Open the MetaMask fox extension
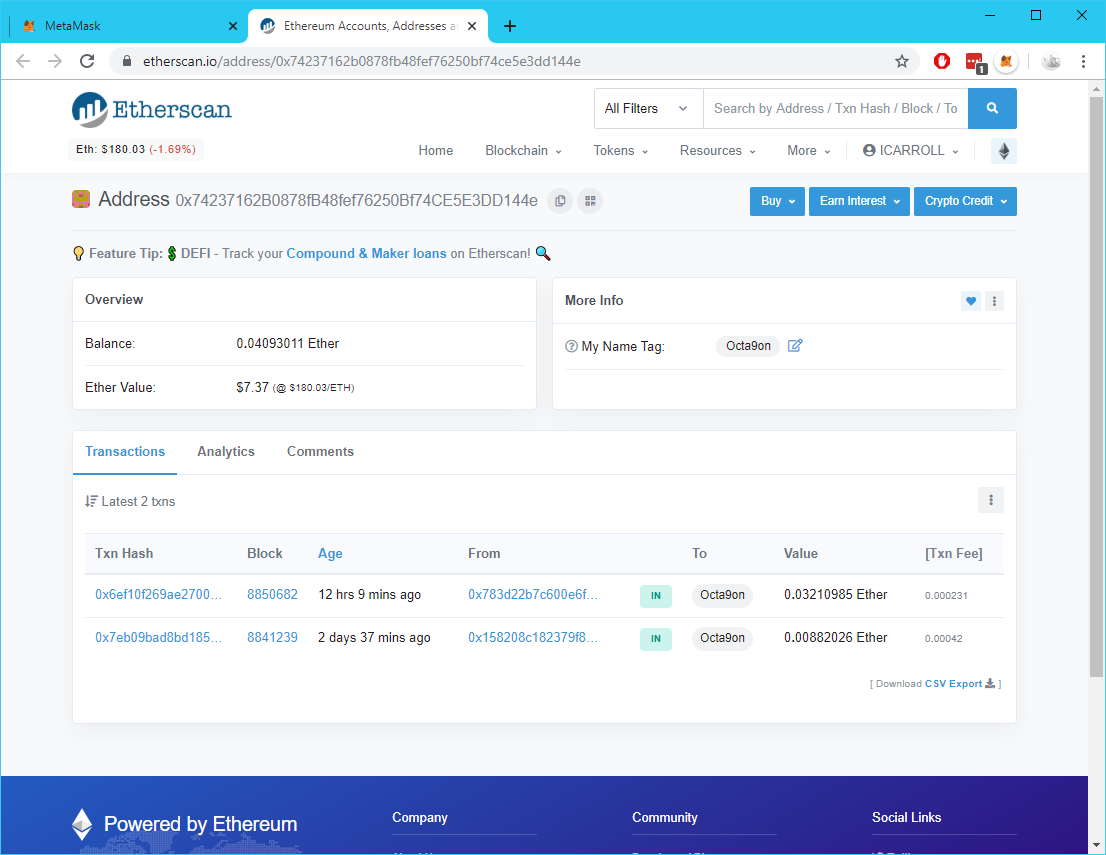Screen dimensions: 1106x855 [1007, 61]
